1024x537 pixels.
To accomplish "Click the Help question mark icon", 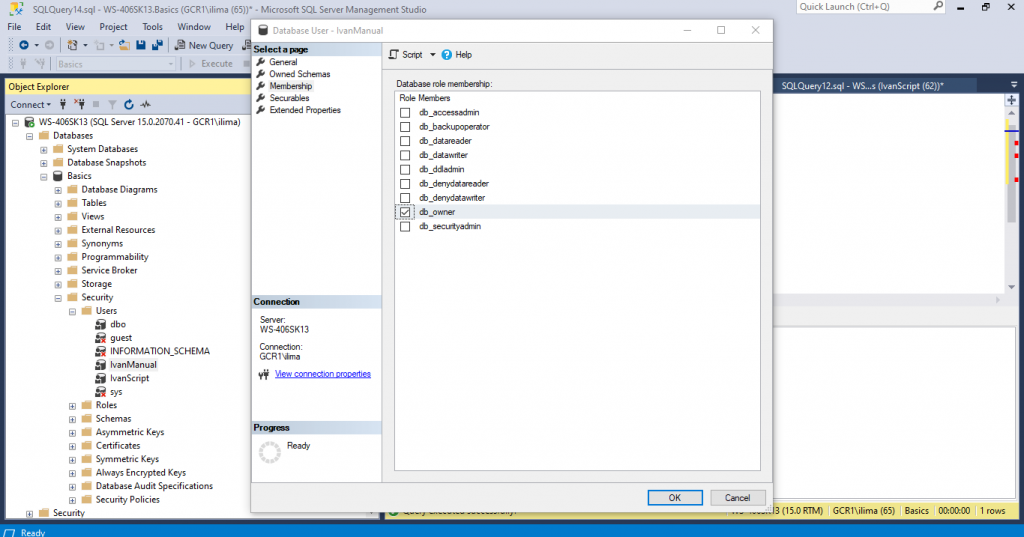I will coord(447,55).
